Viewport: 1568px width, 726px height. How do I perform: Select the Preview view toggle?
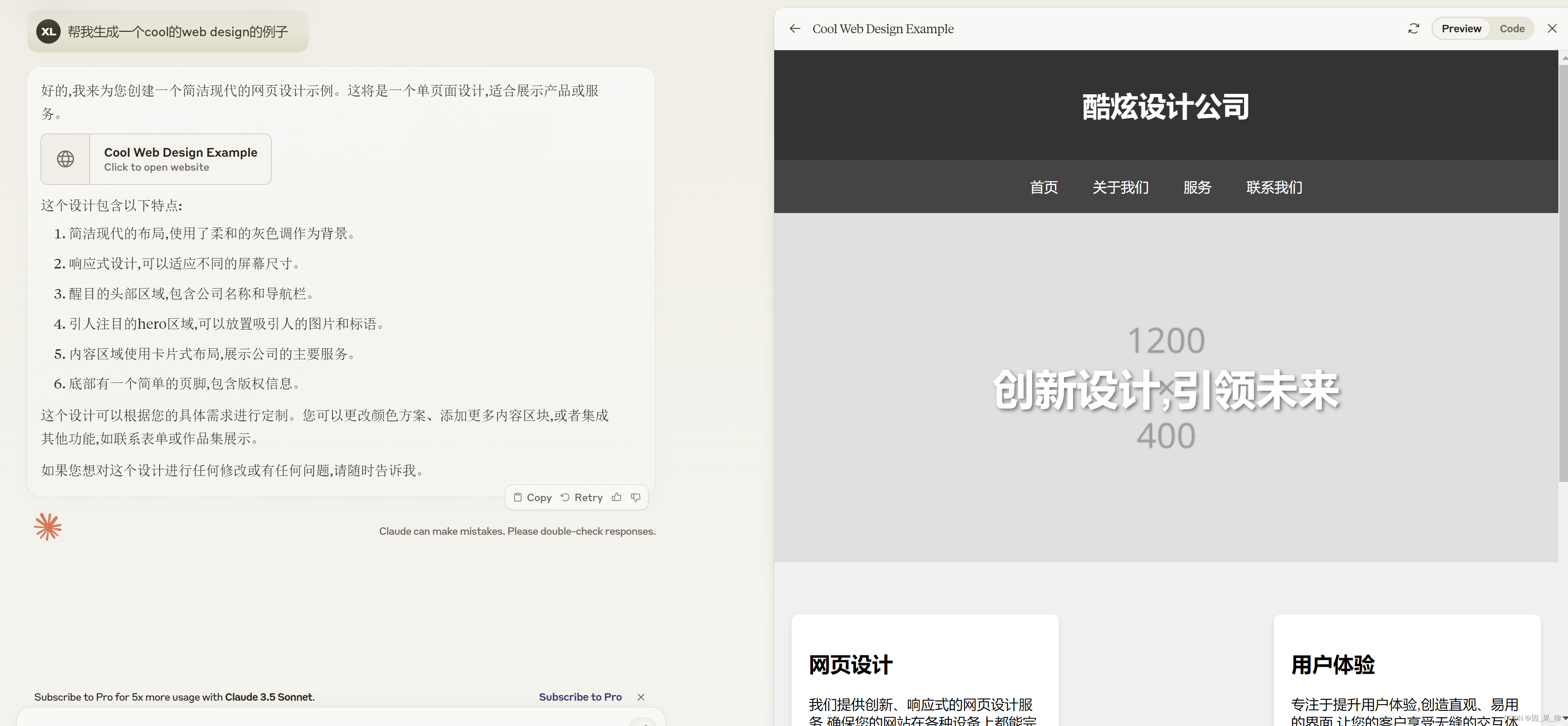1461,29
